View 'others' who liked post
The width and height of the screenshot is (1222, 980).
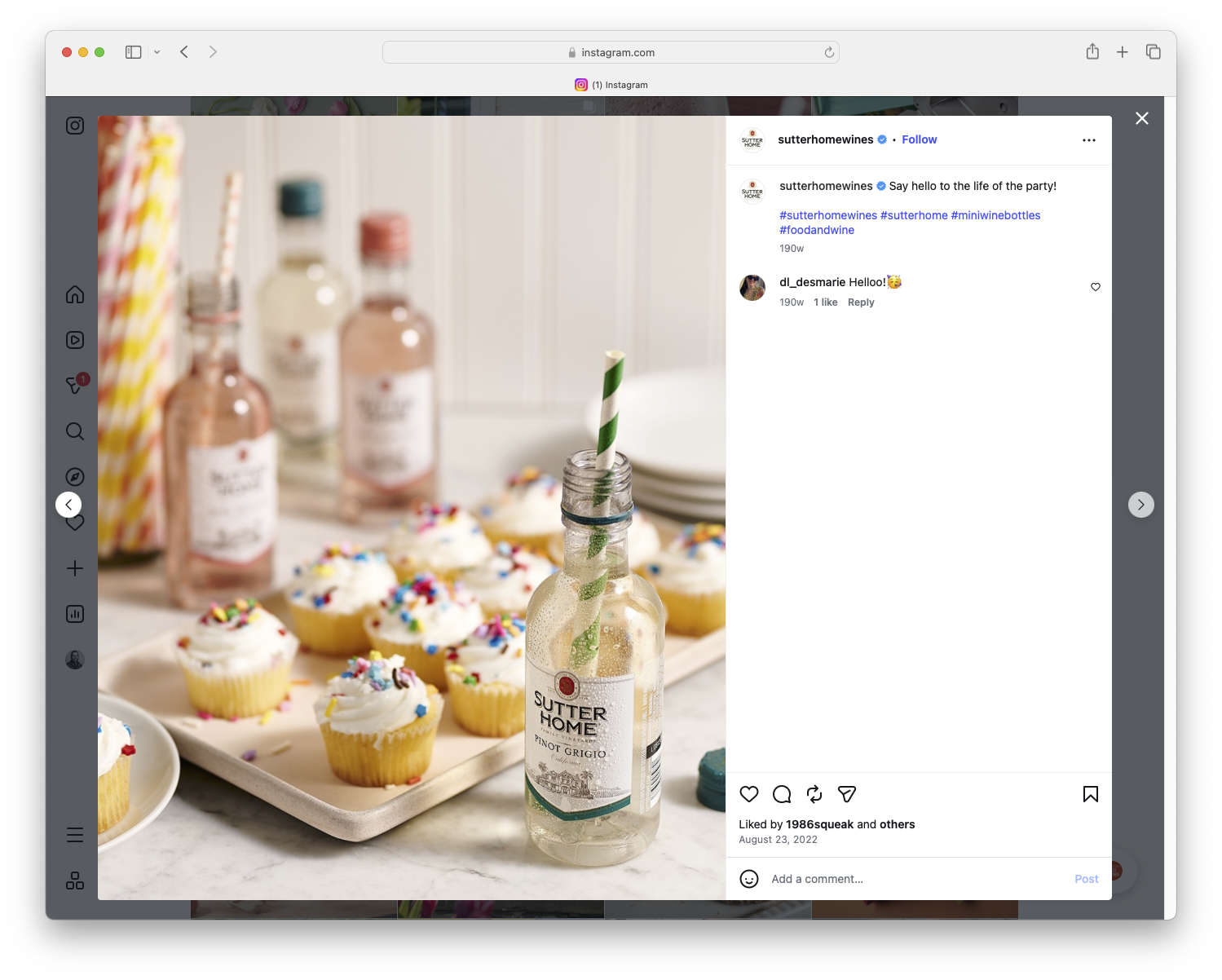898,824
